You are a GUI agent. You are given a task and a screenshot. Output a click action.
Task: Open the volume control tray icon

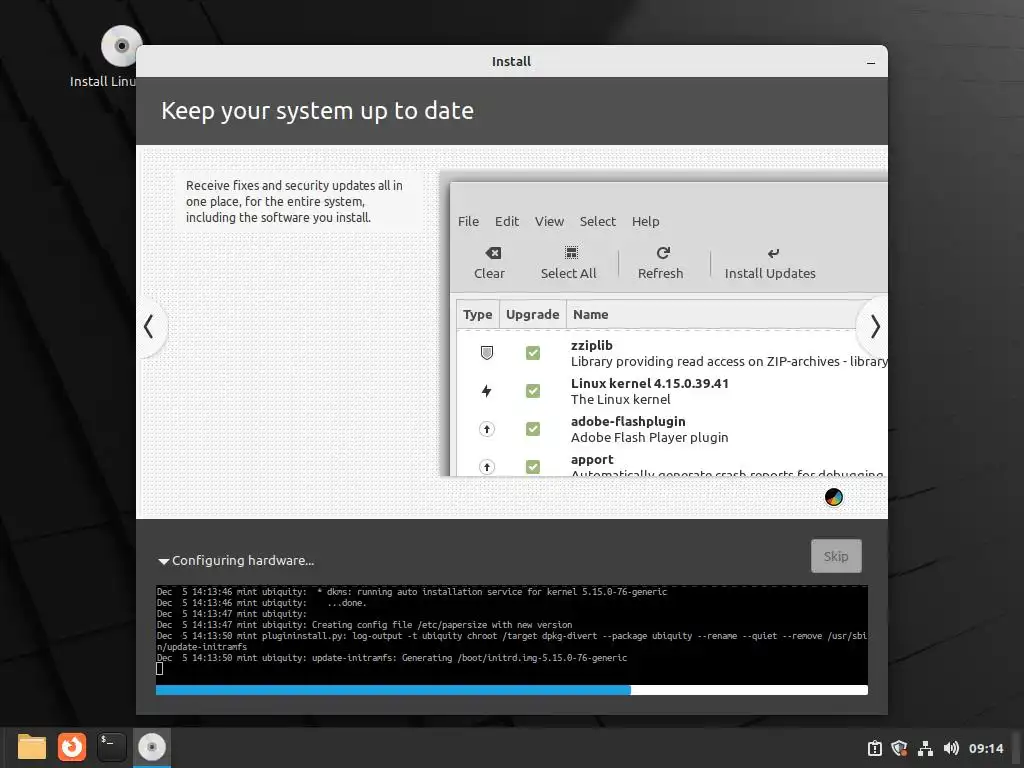(x=951, y=748)
